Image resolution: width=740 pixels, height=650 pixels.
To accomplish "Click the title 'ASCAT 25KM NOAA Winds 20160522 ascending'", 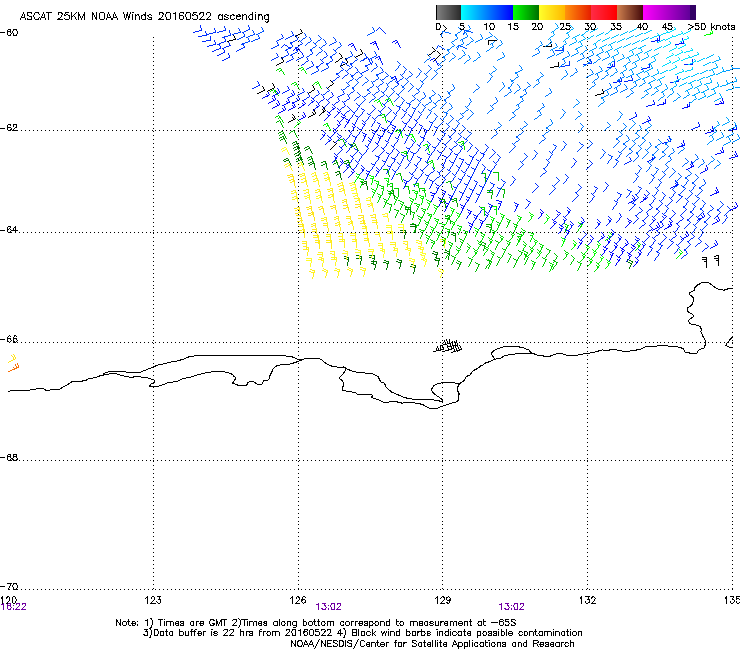I will click(144, 17).
